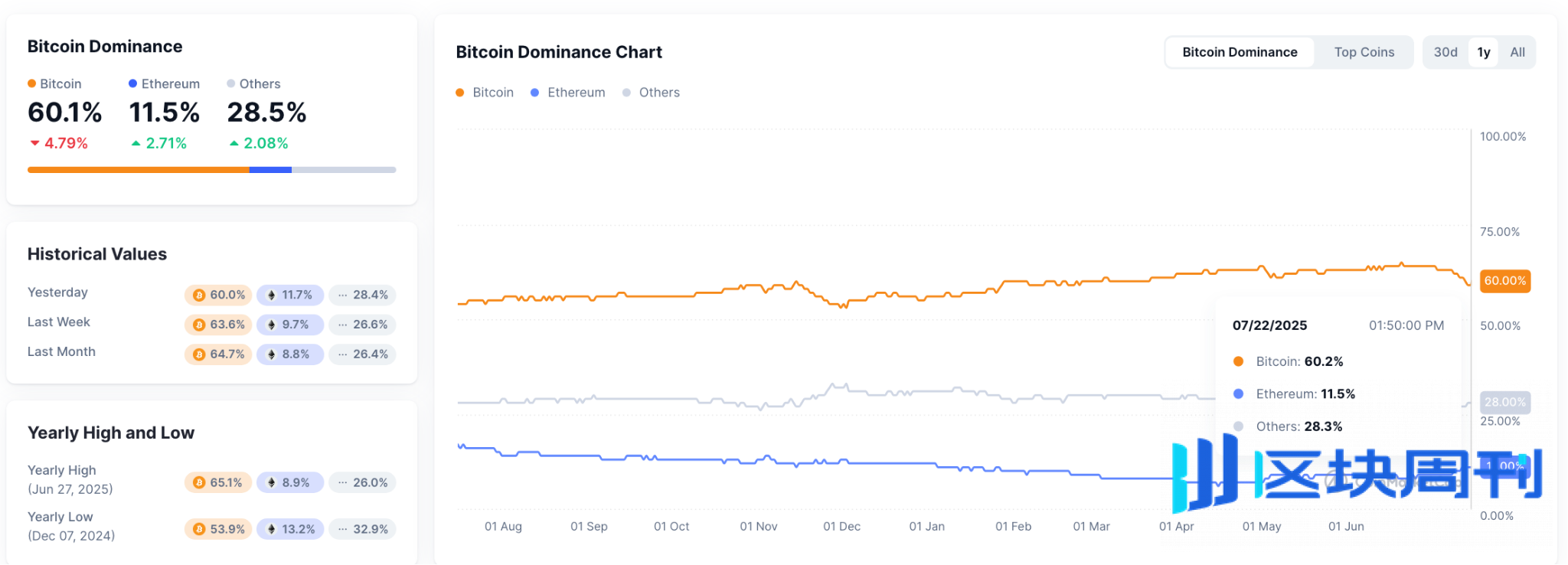This screenshot has width=1568, height=565.
Task: Click the Yearly High and Low heading
Action: pos(111,433)
